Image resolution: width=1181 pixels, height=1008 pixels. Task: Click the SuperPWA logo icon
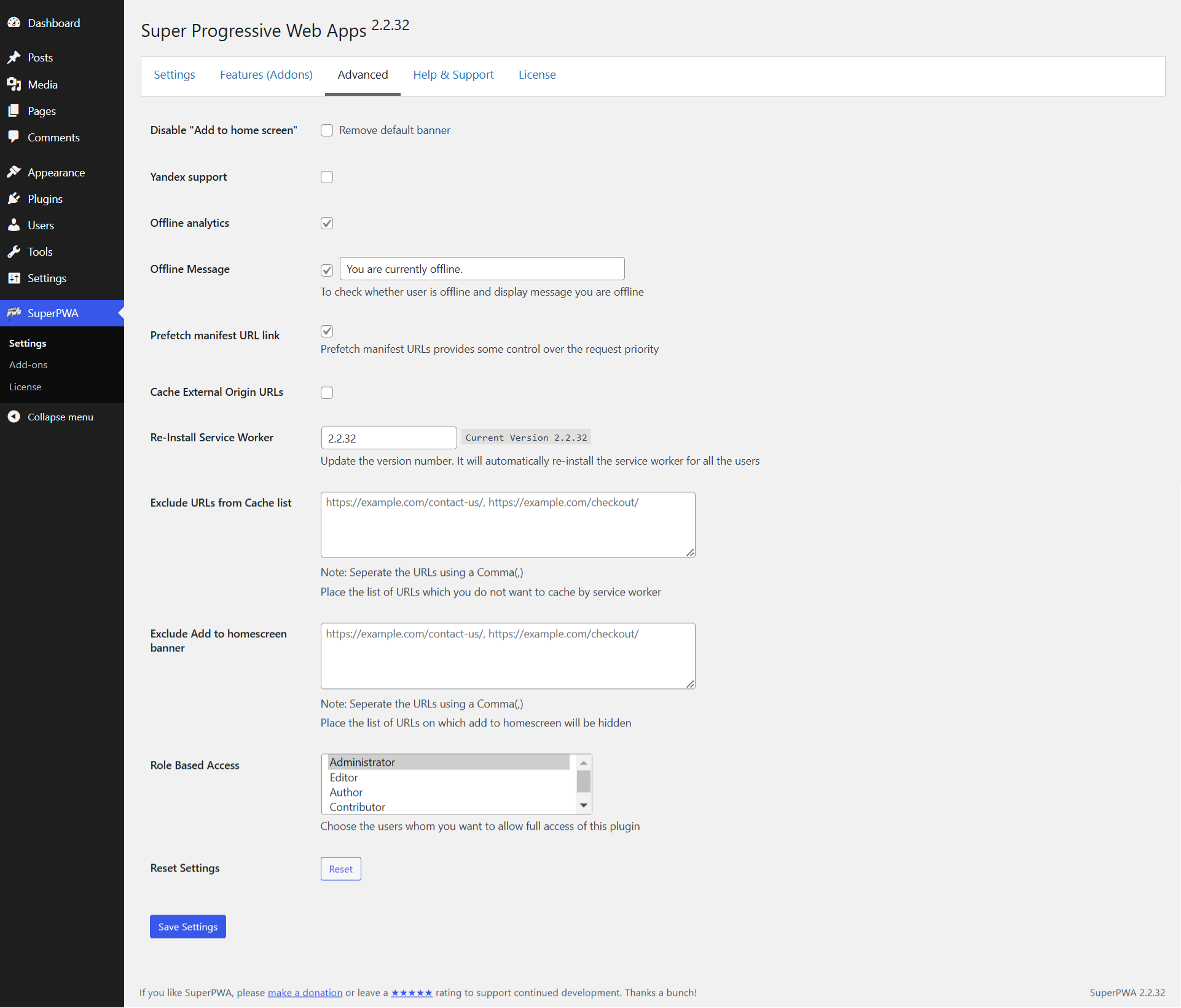point(14,313)
